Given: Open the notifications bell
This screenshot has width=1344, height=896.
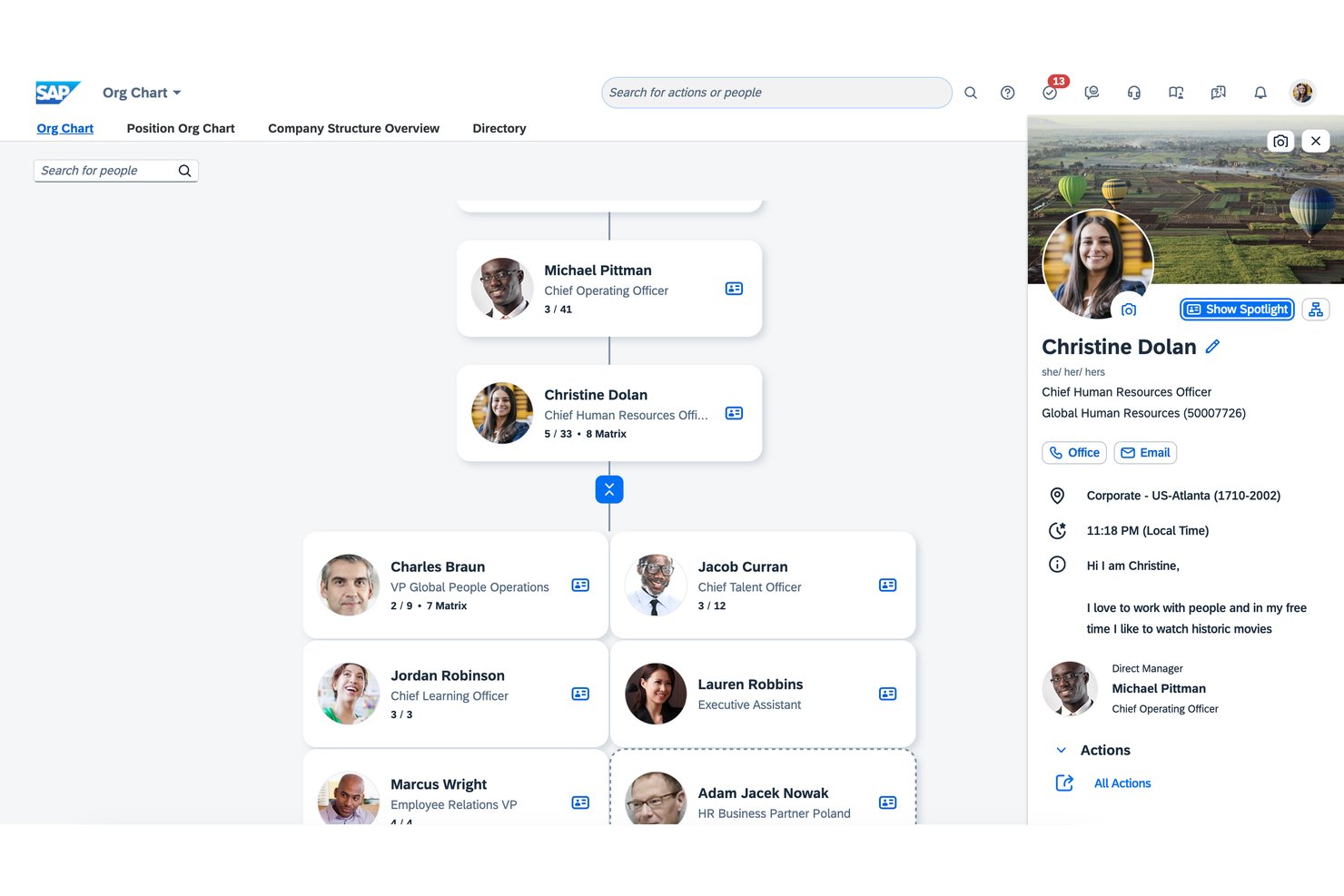Looking at the screenshot, I should pos(1260,93).
